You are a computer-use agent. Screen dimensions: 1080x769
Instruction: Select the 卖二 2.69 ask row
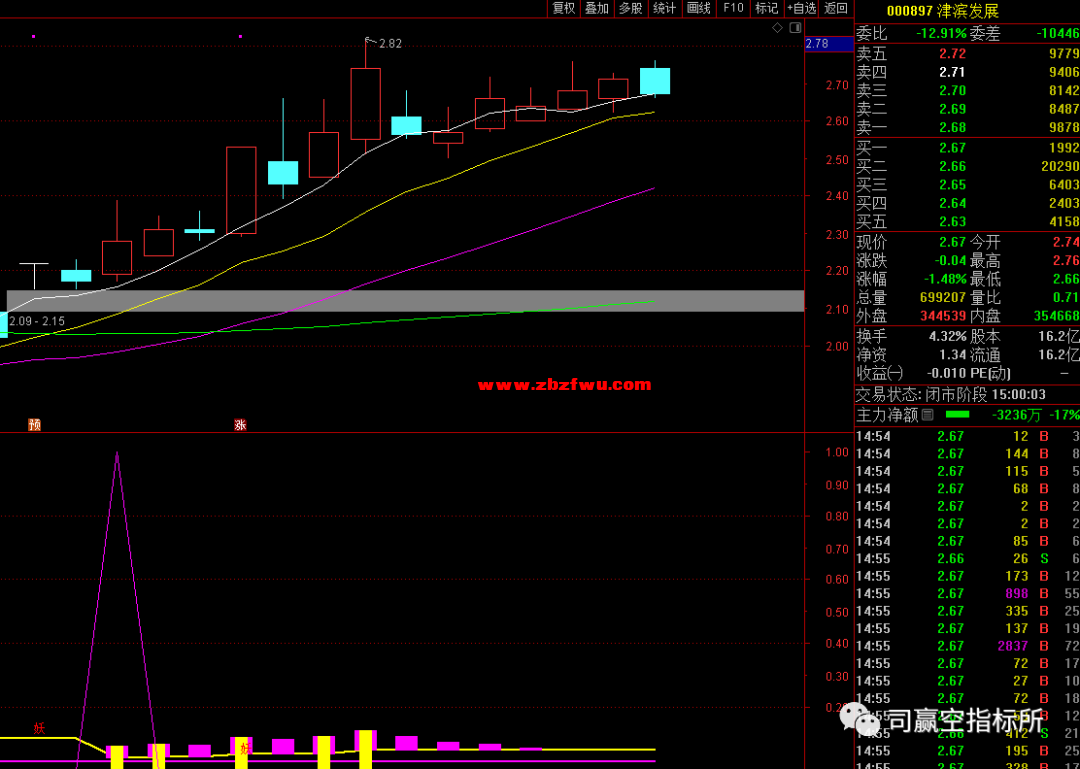point(967,109)
